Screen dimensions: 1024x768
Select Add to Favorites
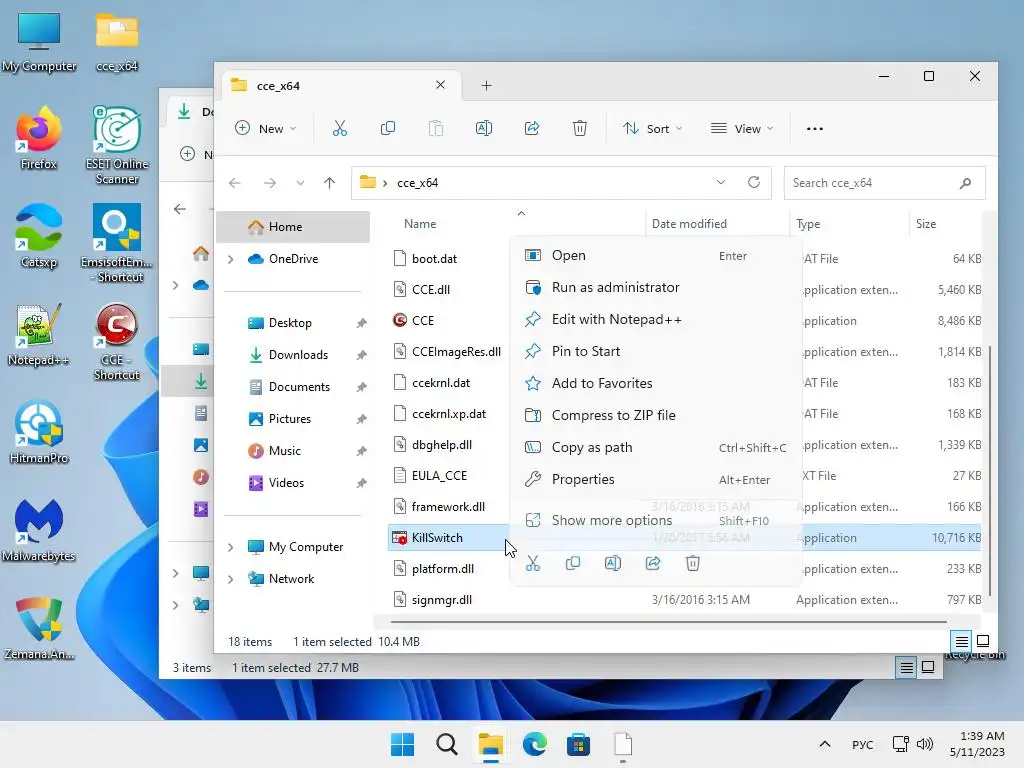(655, 383)
